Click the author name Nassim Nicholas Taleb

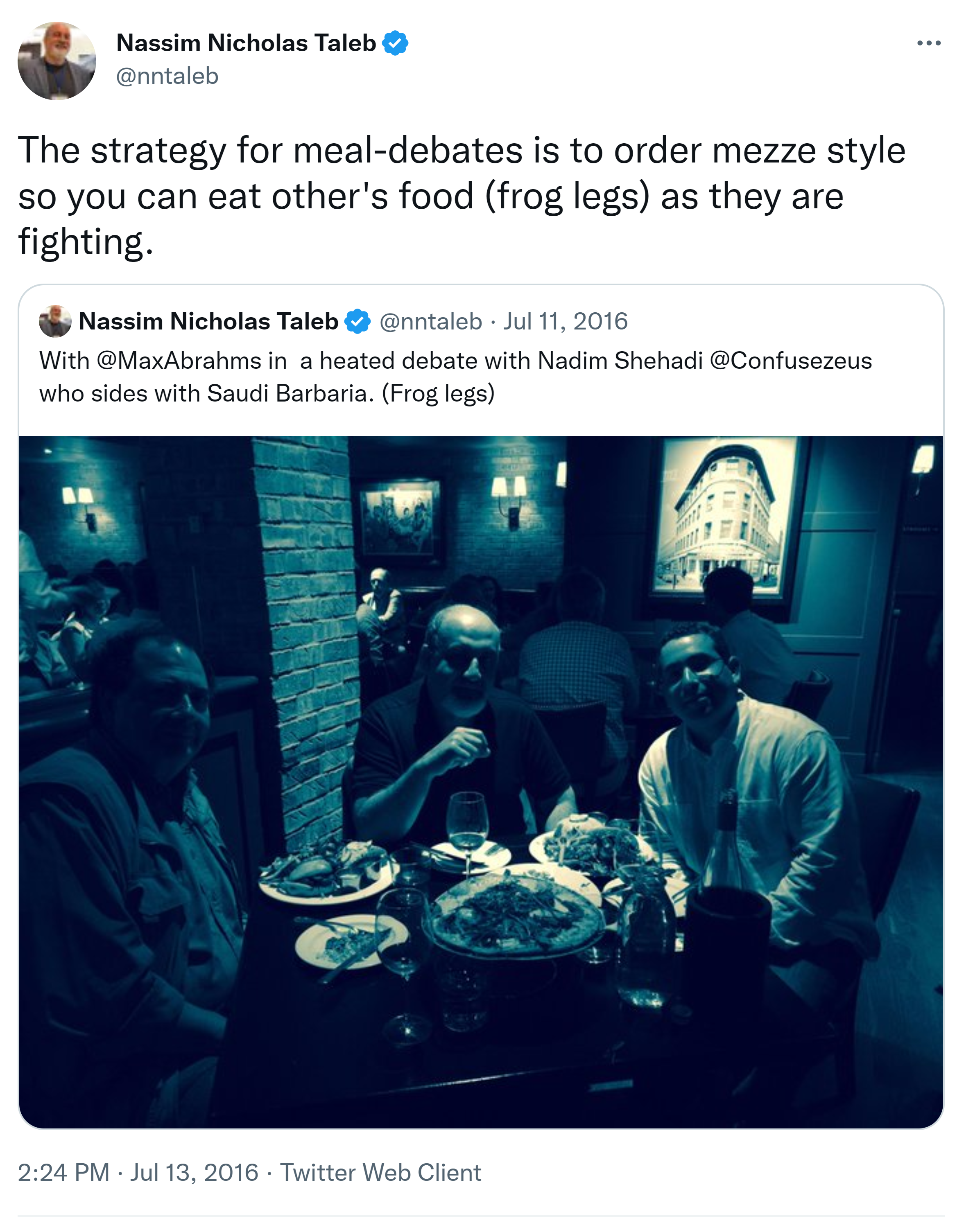click(246, 43)
